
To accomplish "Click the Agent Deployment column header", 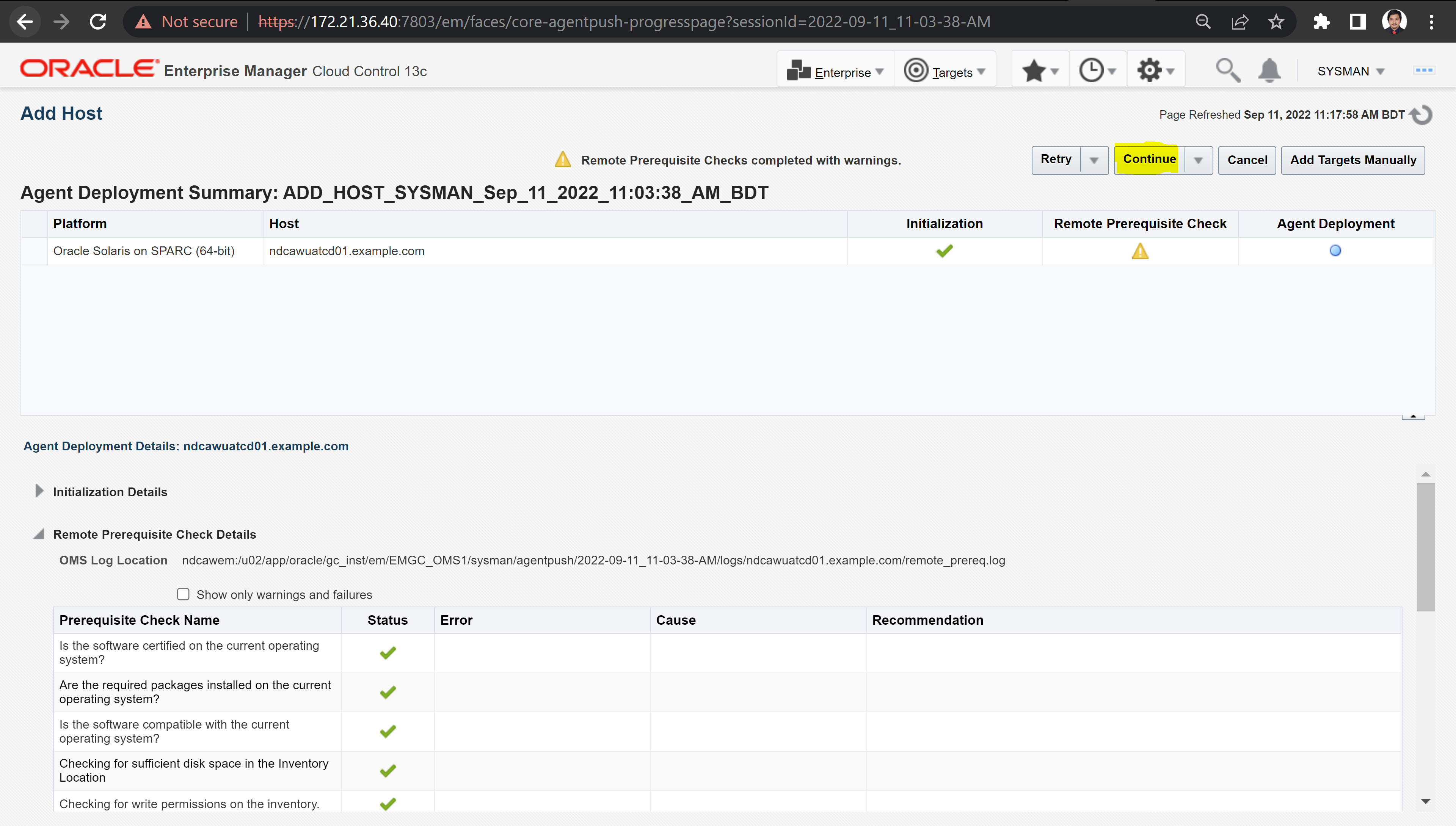I will [x=1336, y=224].
